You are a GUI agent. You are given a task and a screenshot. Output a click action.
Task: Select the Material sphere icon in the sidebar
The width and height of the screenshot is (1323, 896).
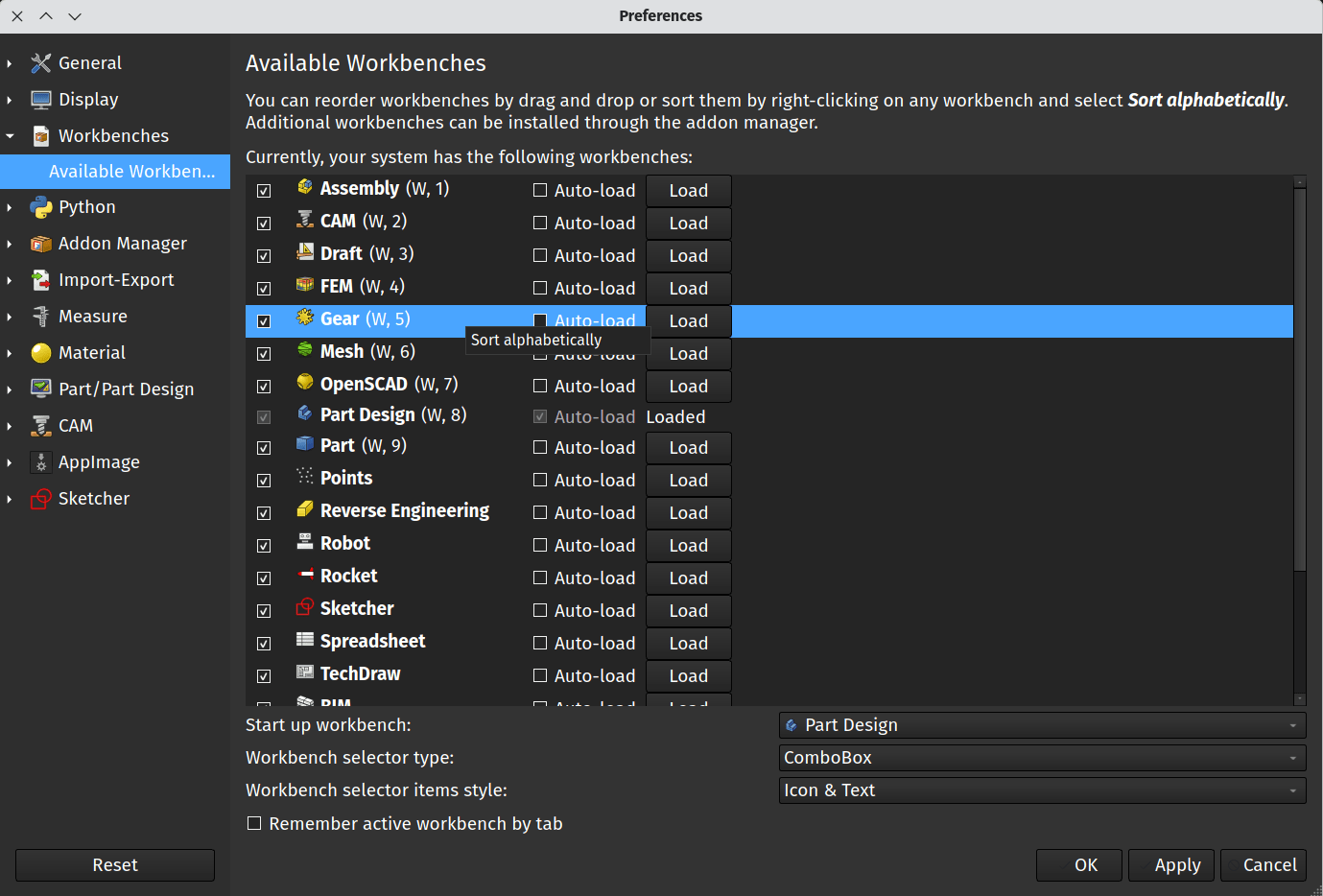click(41, 352)
